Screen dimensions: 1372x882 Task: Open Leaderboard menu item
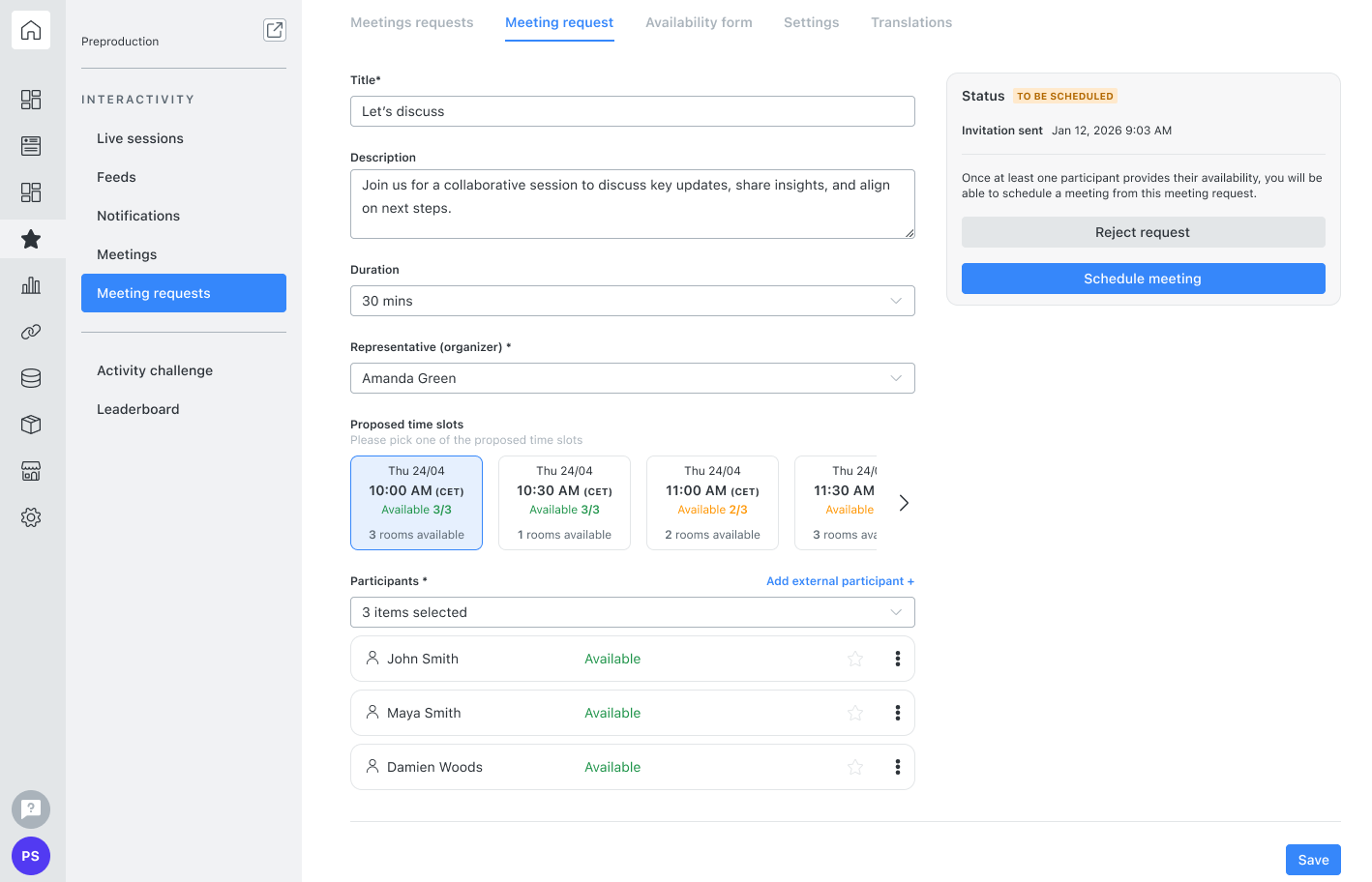coord(184,409)
